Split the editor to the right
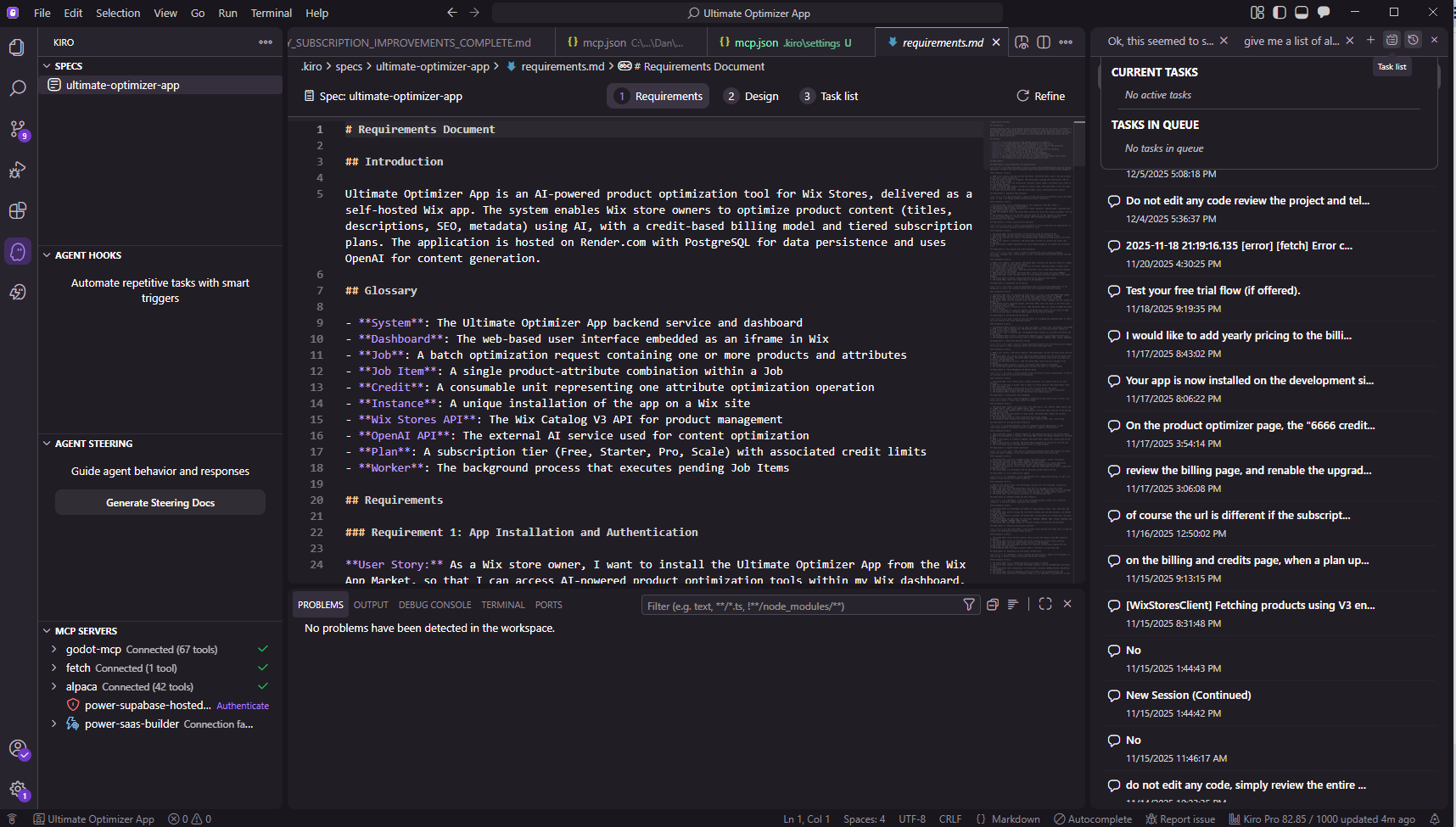The height and width of the screenshot is (827, 1456). click(1044, 42)
